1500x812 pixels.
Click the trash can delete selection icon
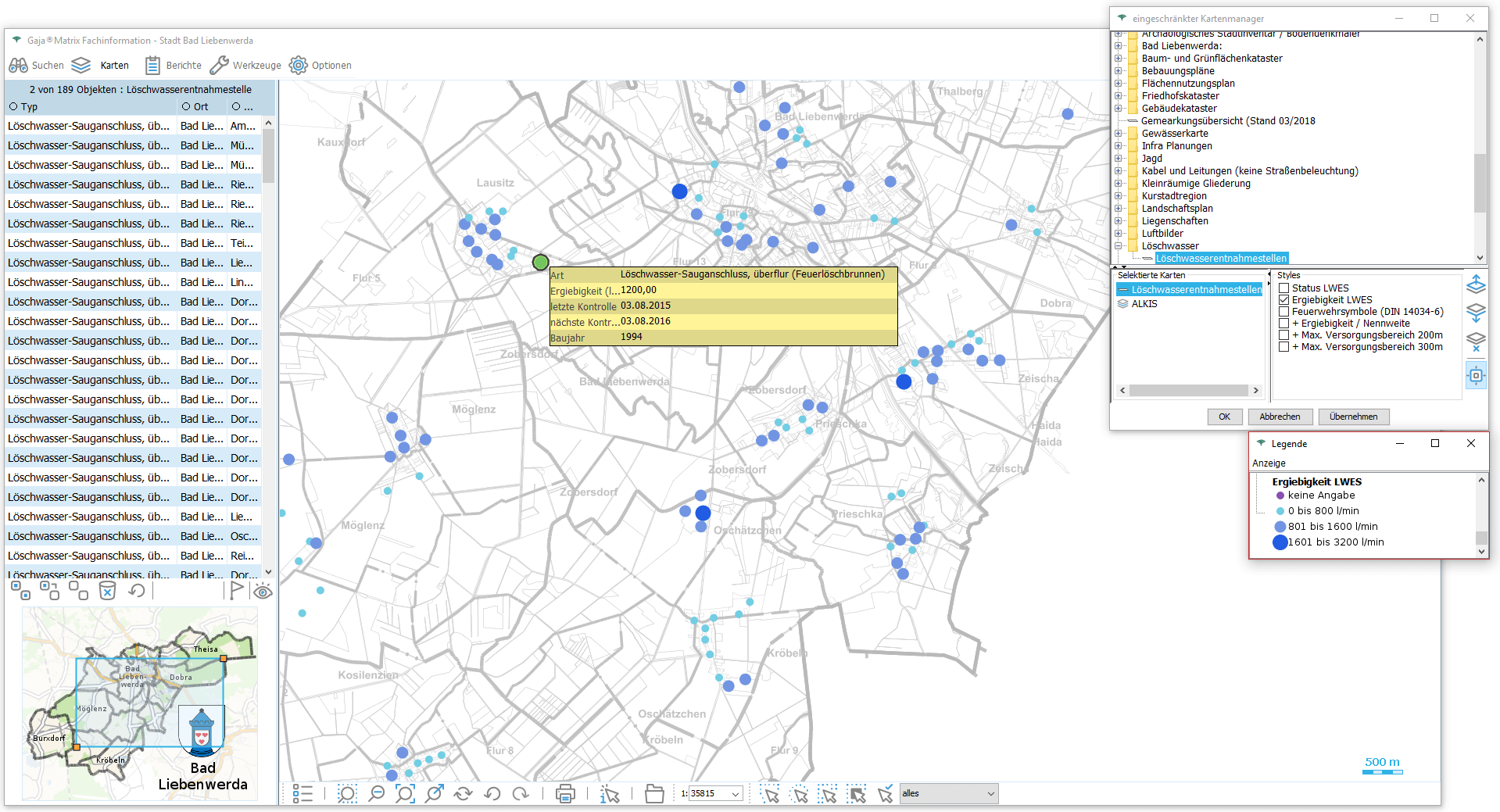tap(108, 591)
